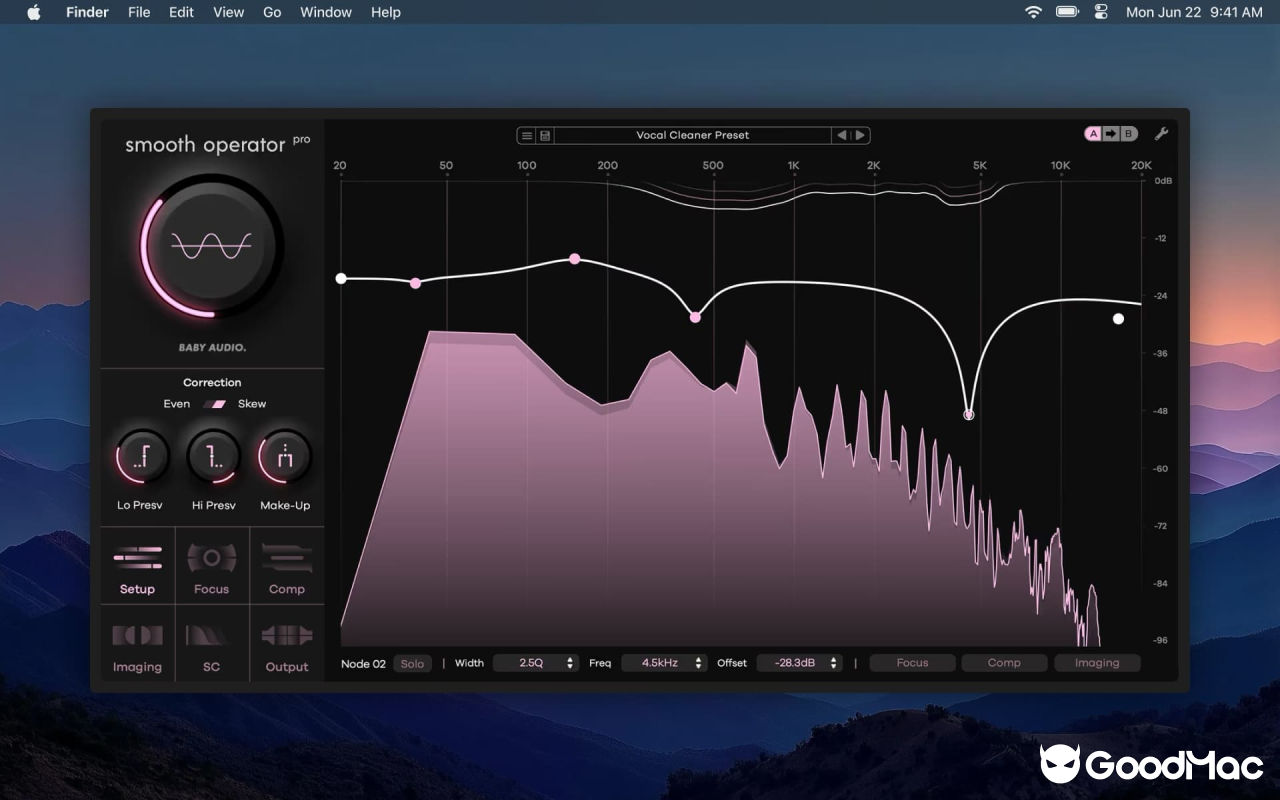Open the wrench settings icon
1280x800 pixels.
(x=1161, y=134)
